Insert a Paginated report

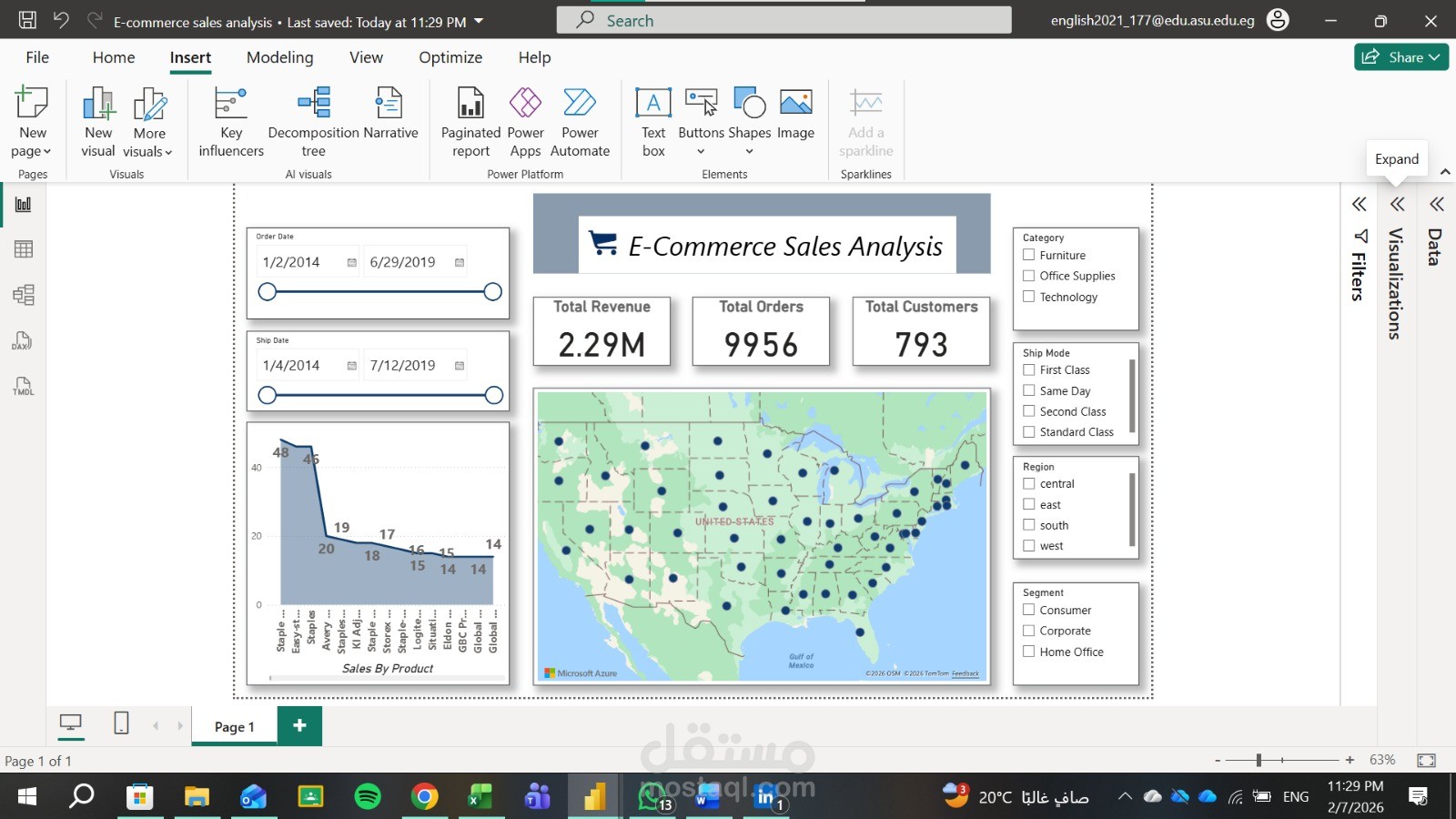click(x=470, y=122)
